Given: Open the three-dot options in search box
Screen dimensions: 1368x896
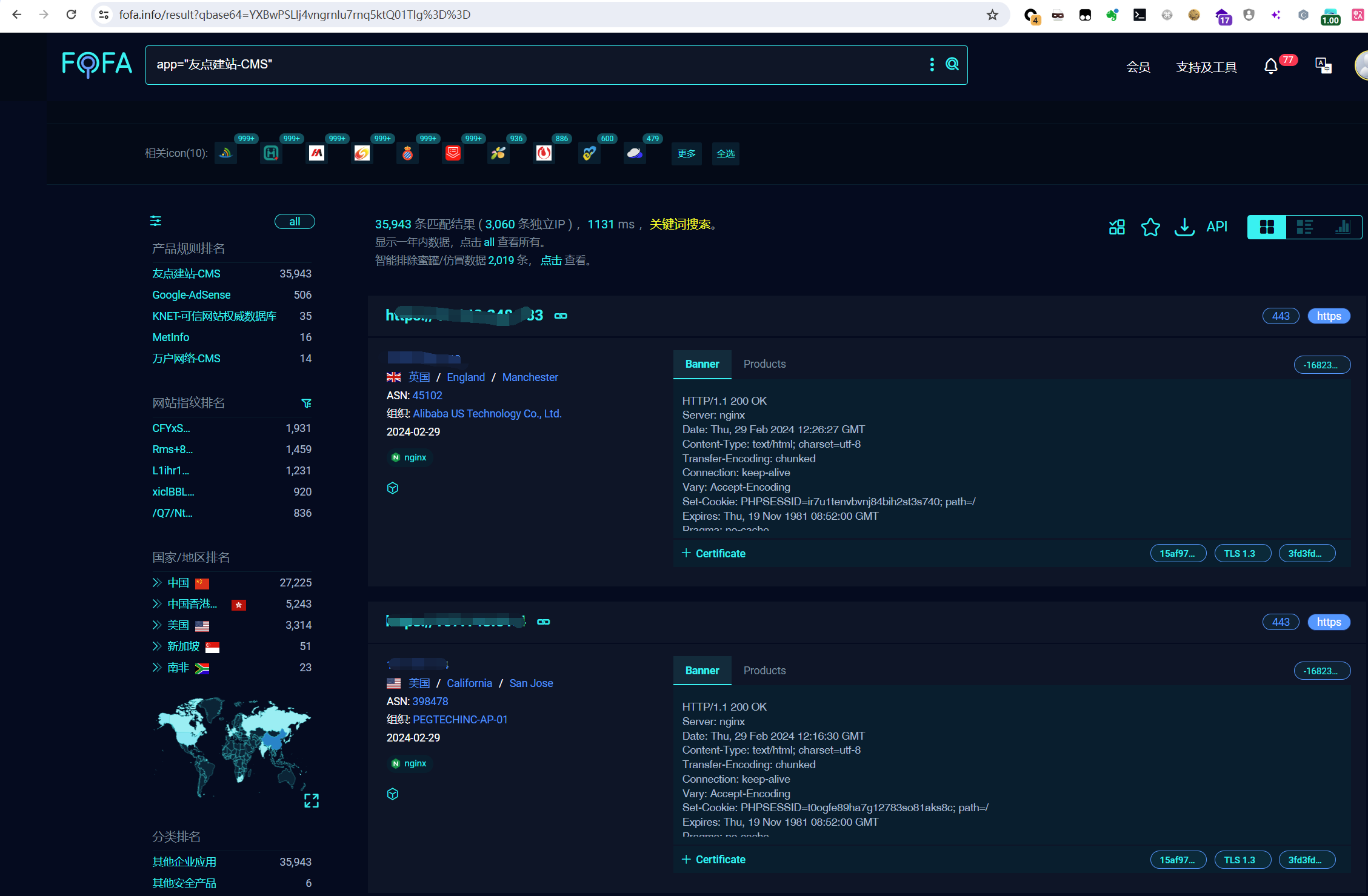Looking at the screenshot, I should [932, 64].
